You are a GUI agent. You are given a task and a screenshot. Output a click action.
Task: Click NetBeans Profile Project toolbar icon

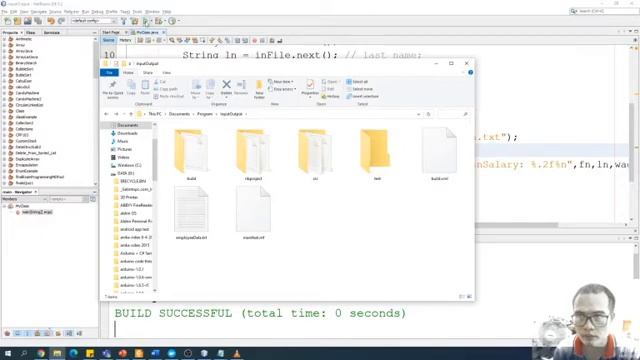[172, 21]
